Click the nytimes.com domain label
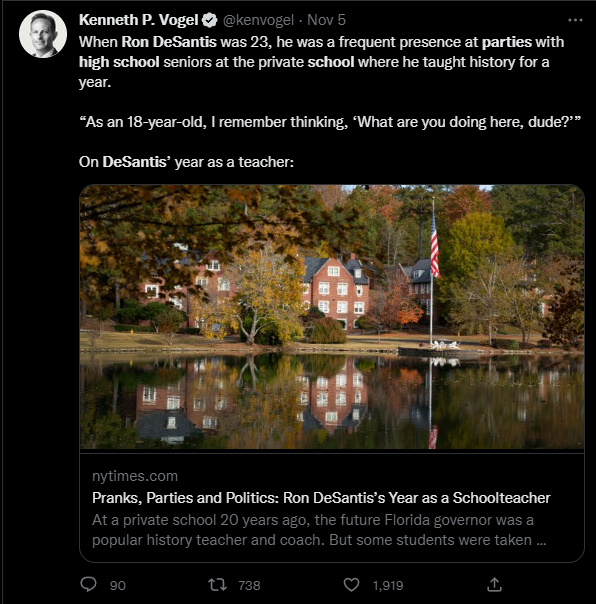 coord(135,476)
